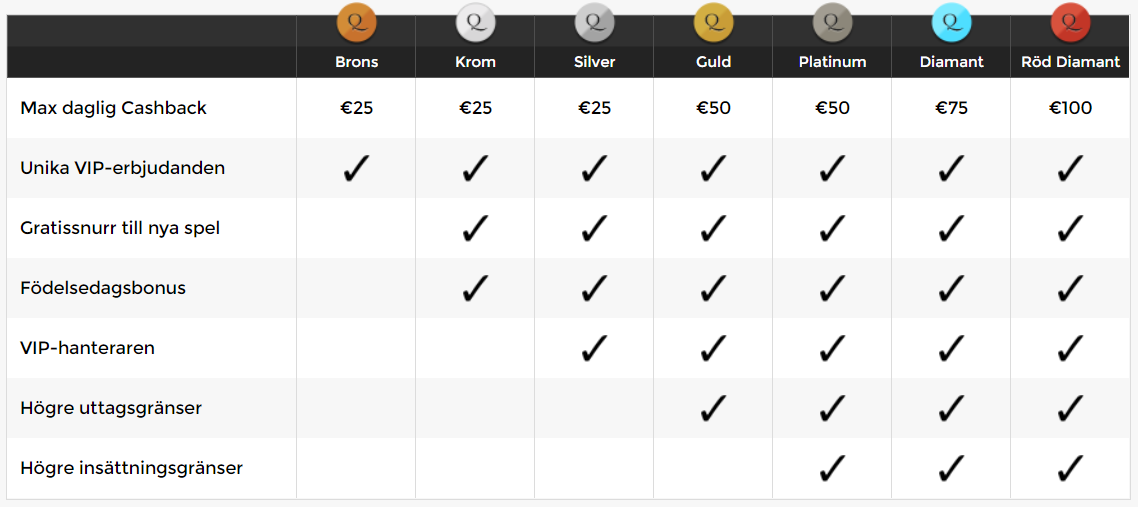Click the Max daglig Cashback label

pos(113,108)
